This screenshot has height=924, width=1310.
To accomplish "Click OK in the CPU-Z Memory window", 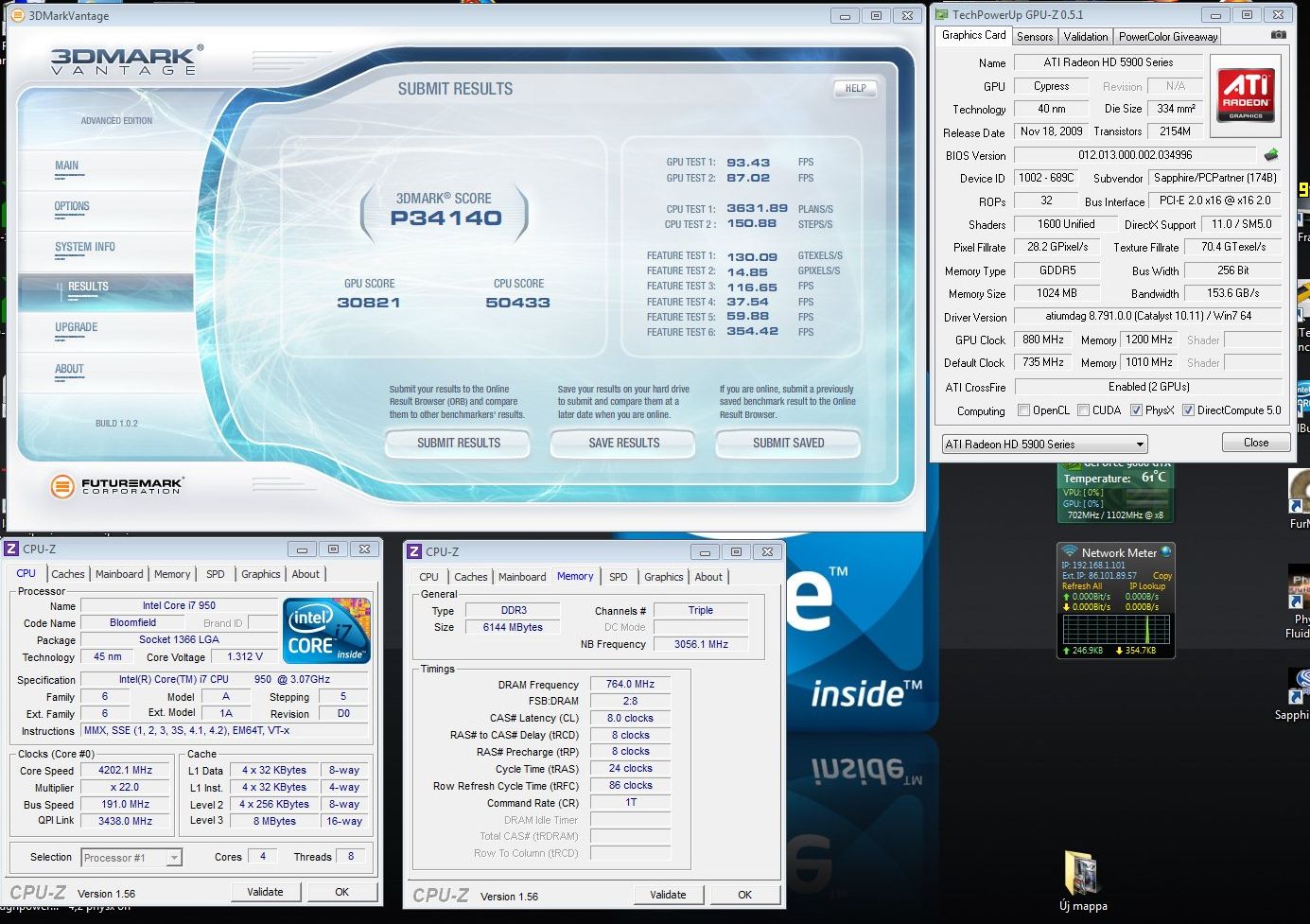I will click(745, 895).
